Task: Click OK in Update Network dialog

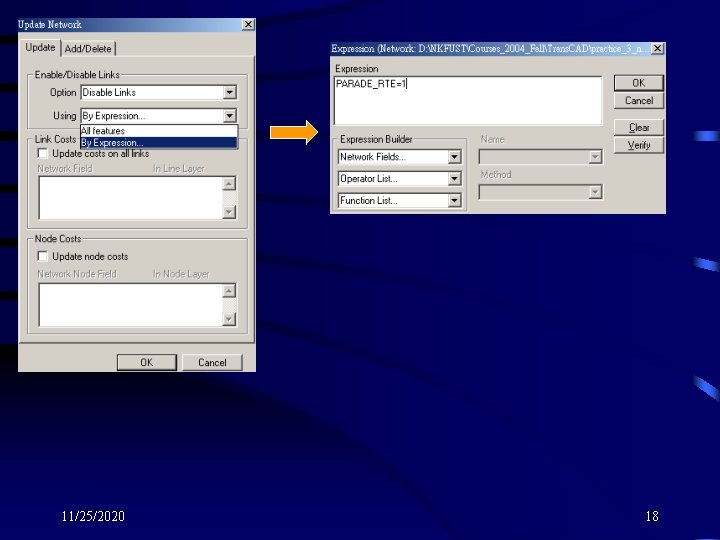Action: pos(147,362)
